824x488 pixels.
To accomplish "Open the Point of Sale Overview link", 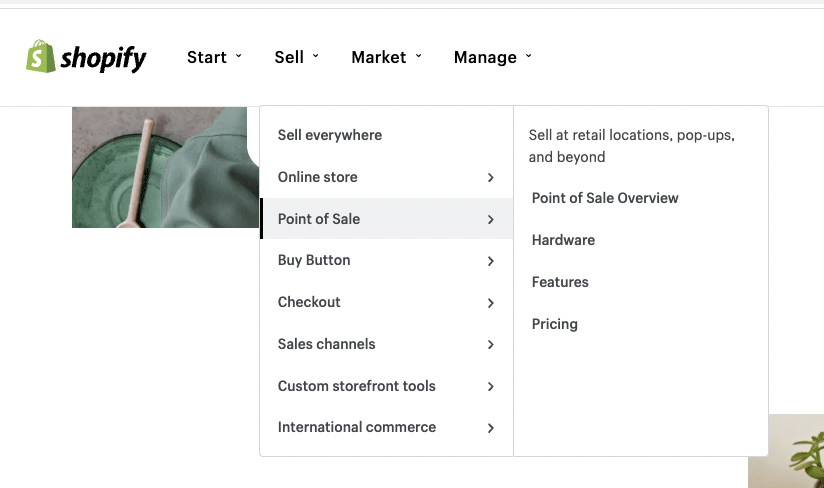I will point(605,198).
